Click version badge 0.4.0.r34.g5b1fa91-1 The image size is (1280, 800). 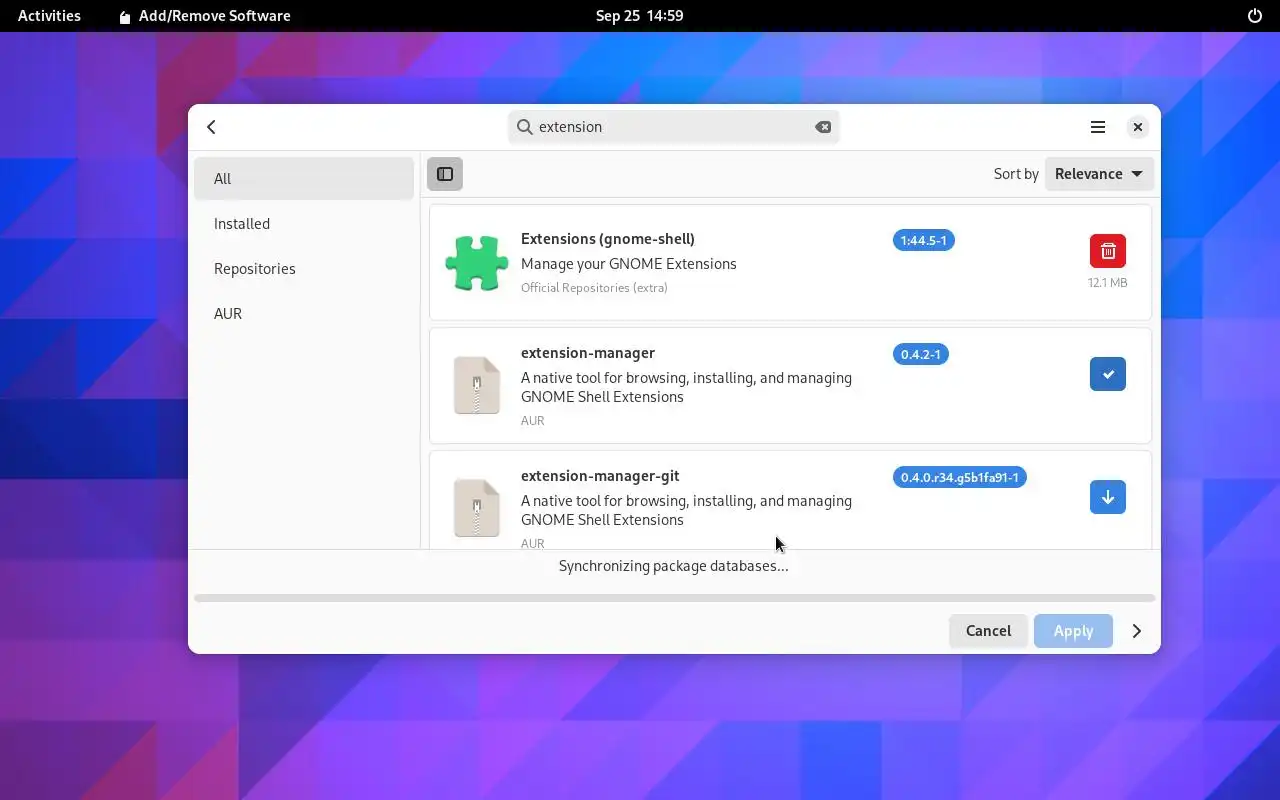click(x=959, y=477)
